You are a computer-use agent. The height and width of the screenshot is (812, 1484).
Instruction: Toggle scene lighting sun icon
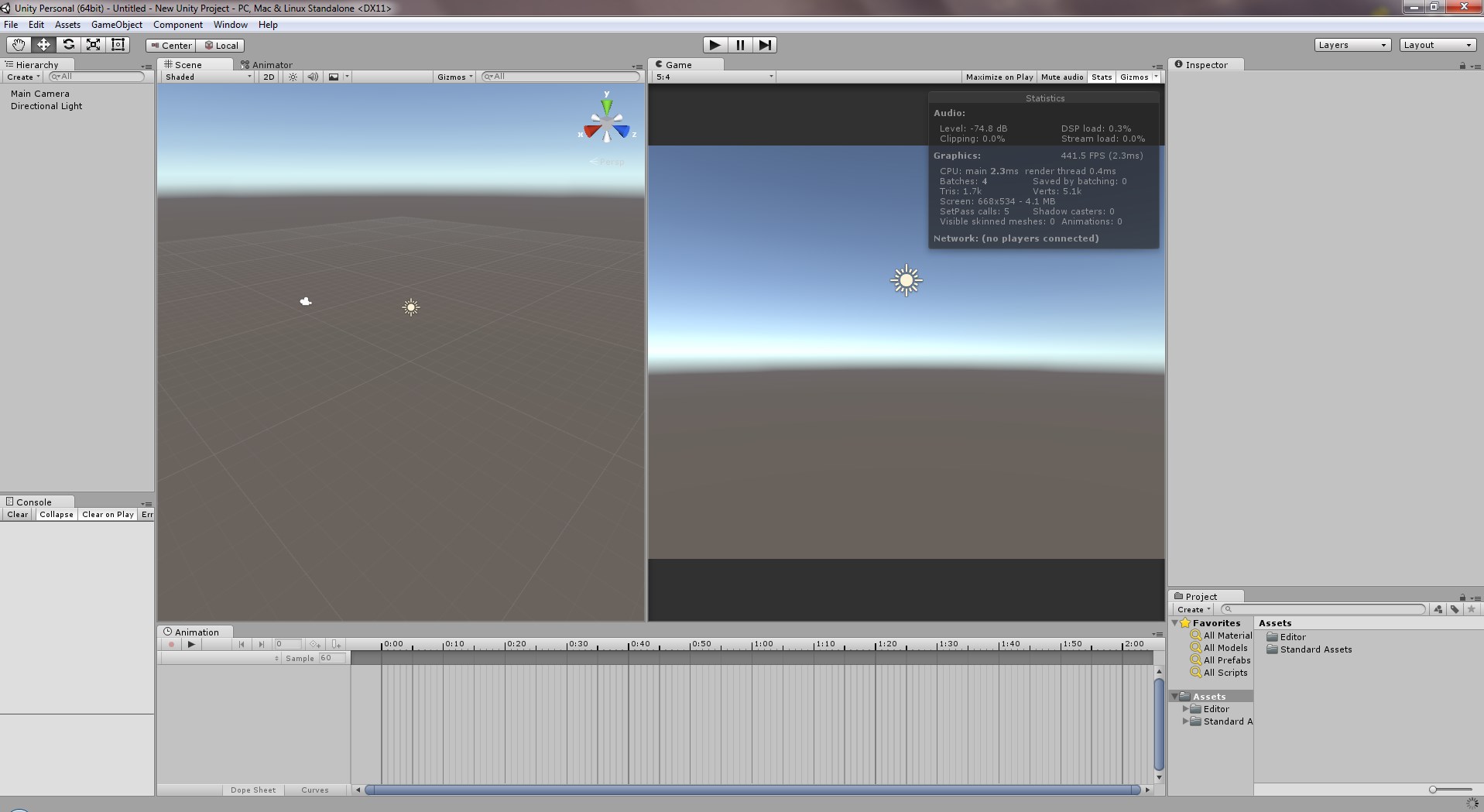[x=293, y=77]
